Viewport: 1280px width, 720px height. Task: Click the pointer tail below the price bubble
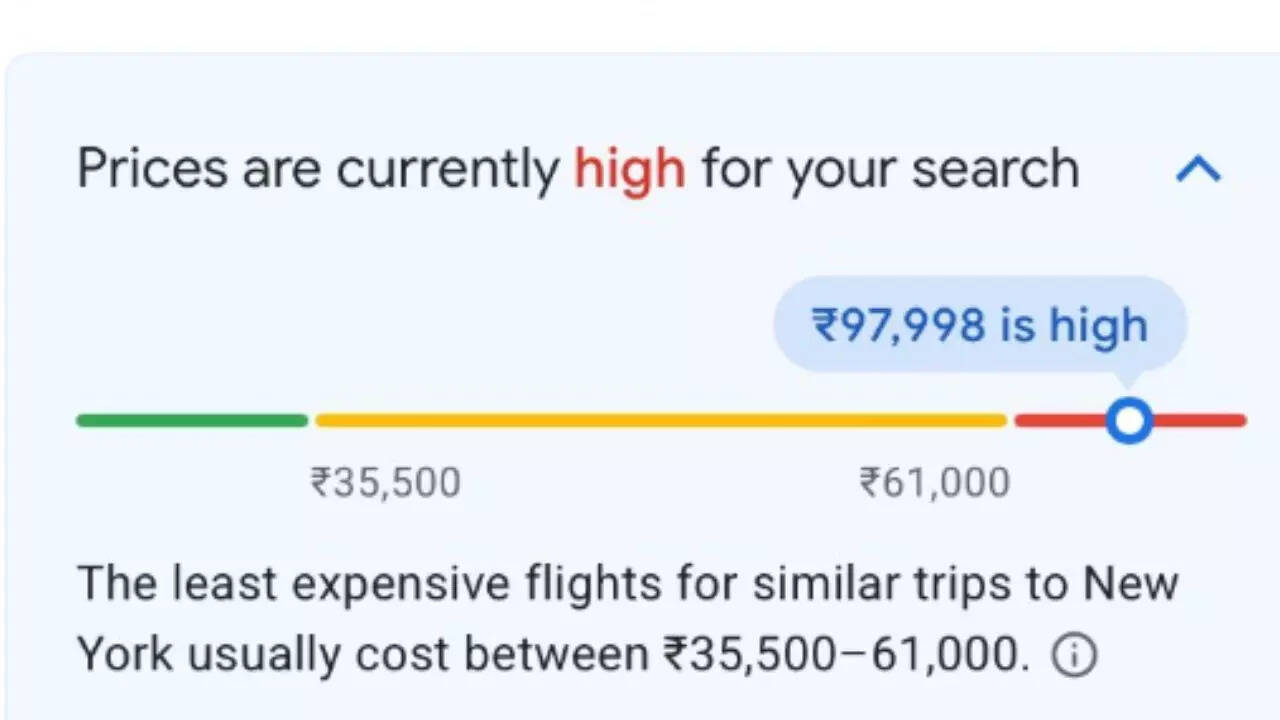[x=1129, y=381]
